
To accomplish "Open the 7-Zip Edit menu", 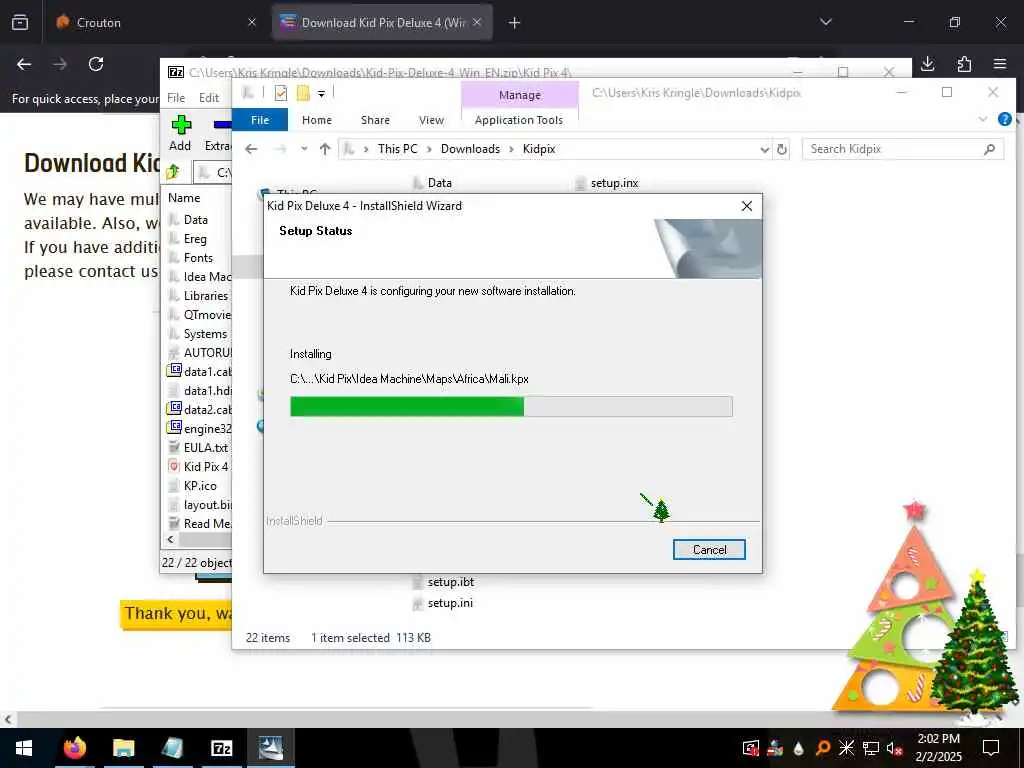I will pyautogui.click(x=209, y=98).
